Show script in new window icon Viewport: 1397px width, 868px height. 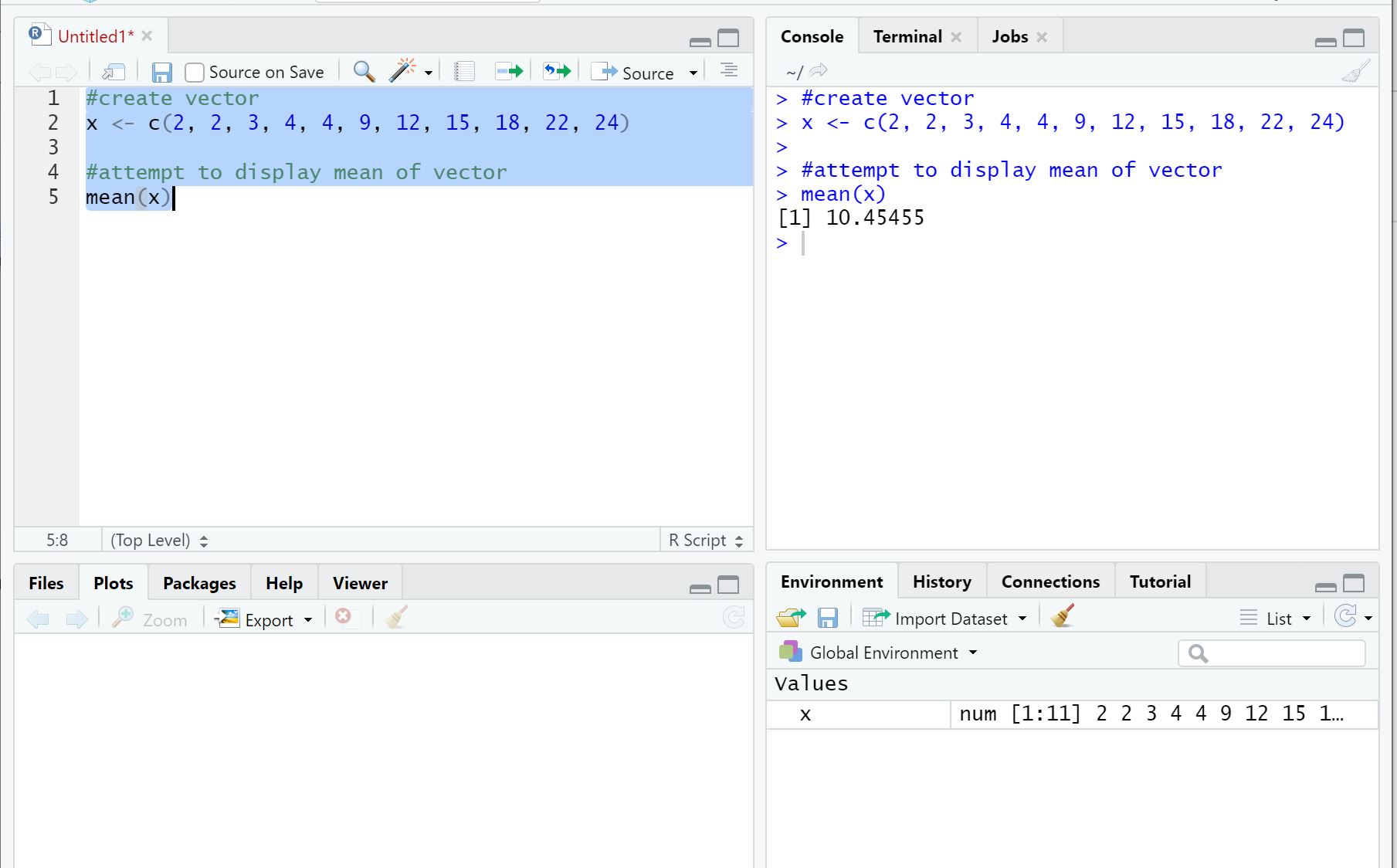114,73
